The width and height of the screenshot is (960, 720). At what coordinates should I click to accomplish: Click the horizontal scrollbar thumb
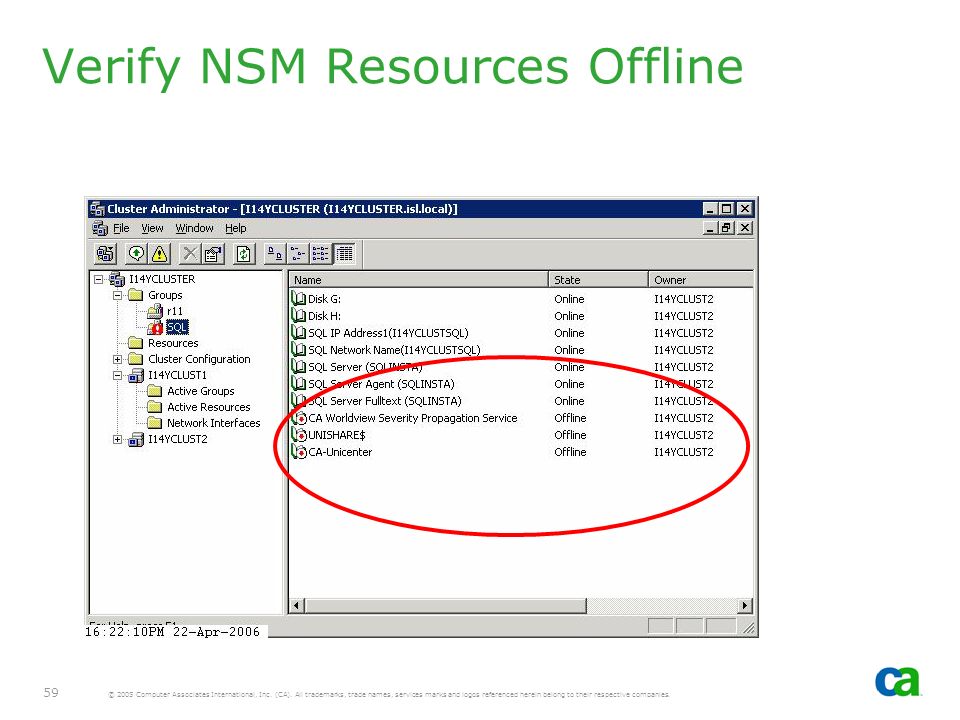(x=445, y=606)
